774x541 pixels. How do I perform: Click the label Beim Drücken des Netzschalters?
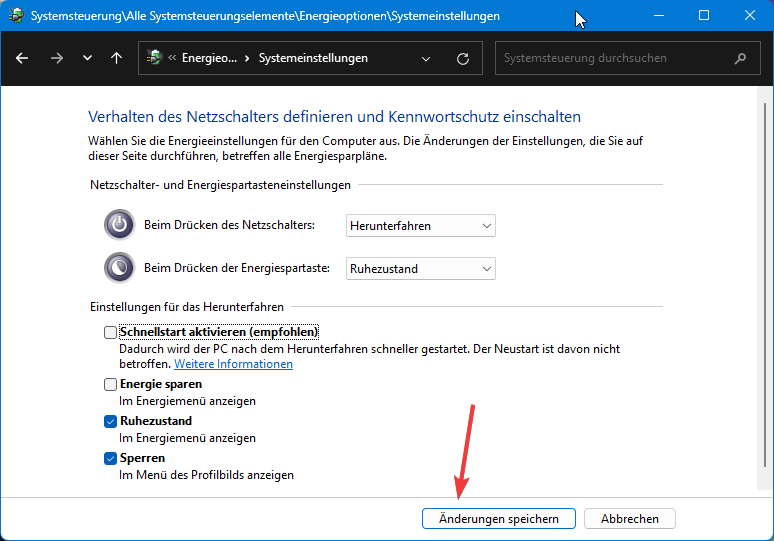tap(229, 225)
